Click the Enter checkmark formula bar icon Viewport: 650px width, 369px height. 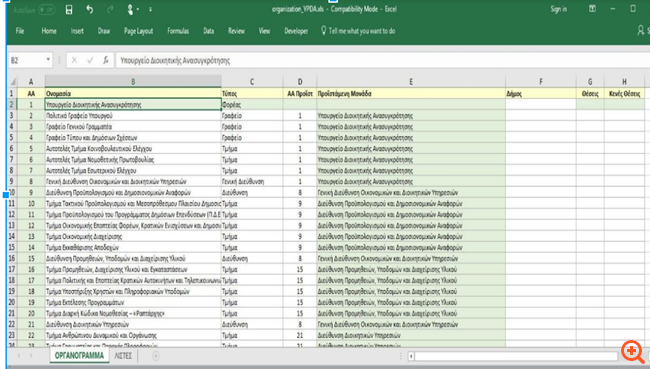pos(90,61)
